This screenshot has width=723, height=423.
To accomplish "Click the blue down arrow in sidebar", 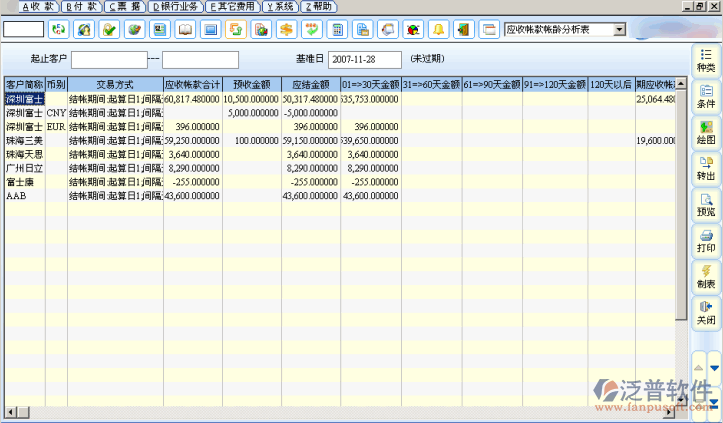I will click(x=714, y=368).
